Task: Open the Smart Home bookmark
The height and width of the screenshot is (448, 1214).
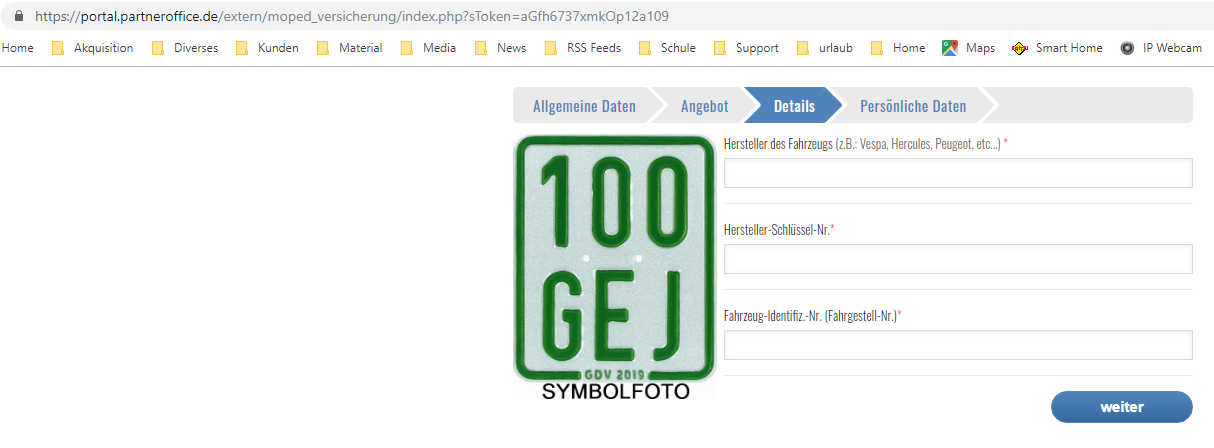Action: point(1058,48)
